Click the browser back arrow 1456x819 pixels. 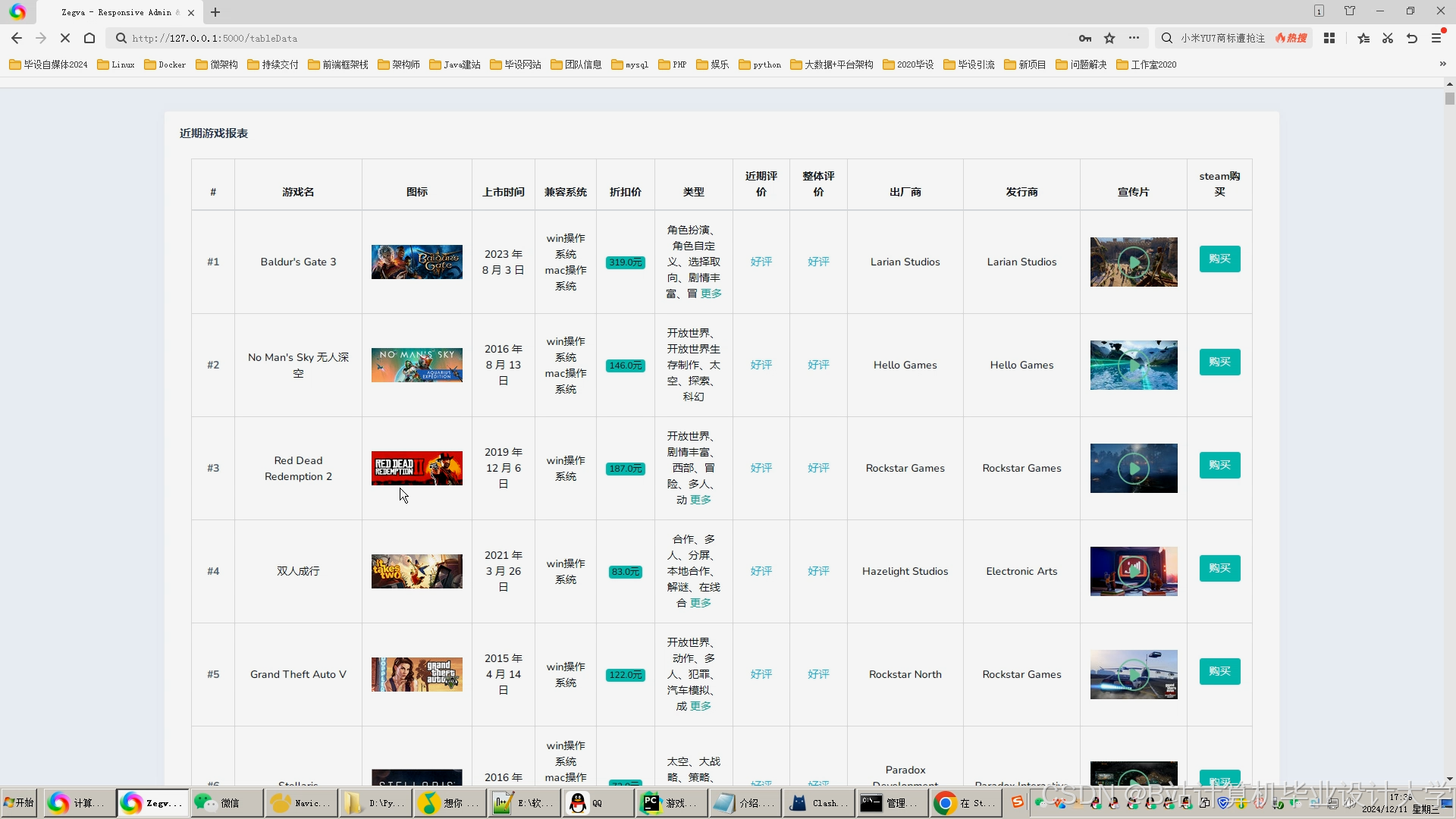click(17, 38)
